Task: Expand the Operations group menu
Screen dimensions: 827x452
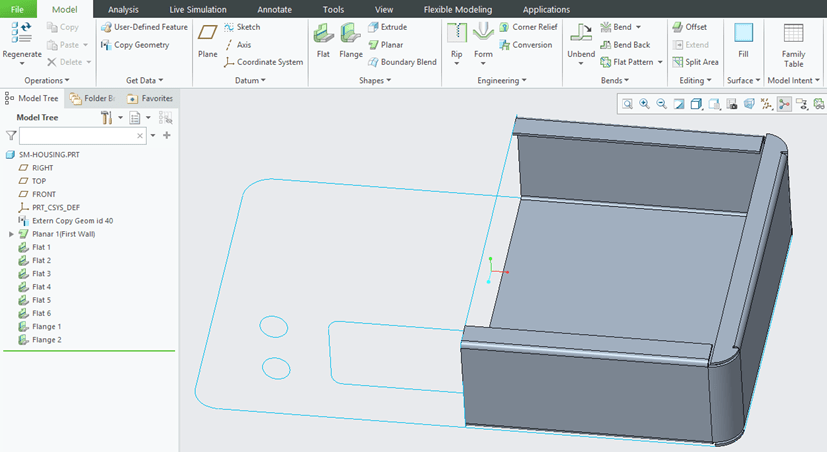Action: pyautogui.click(x=47, y=80)
